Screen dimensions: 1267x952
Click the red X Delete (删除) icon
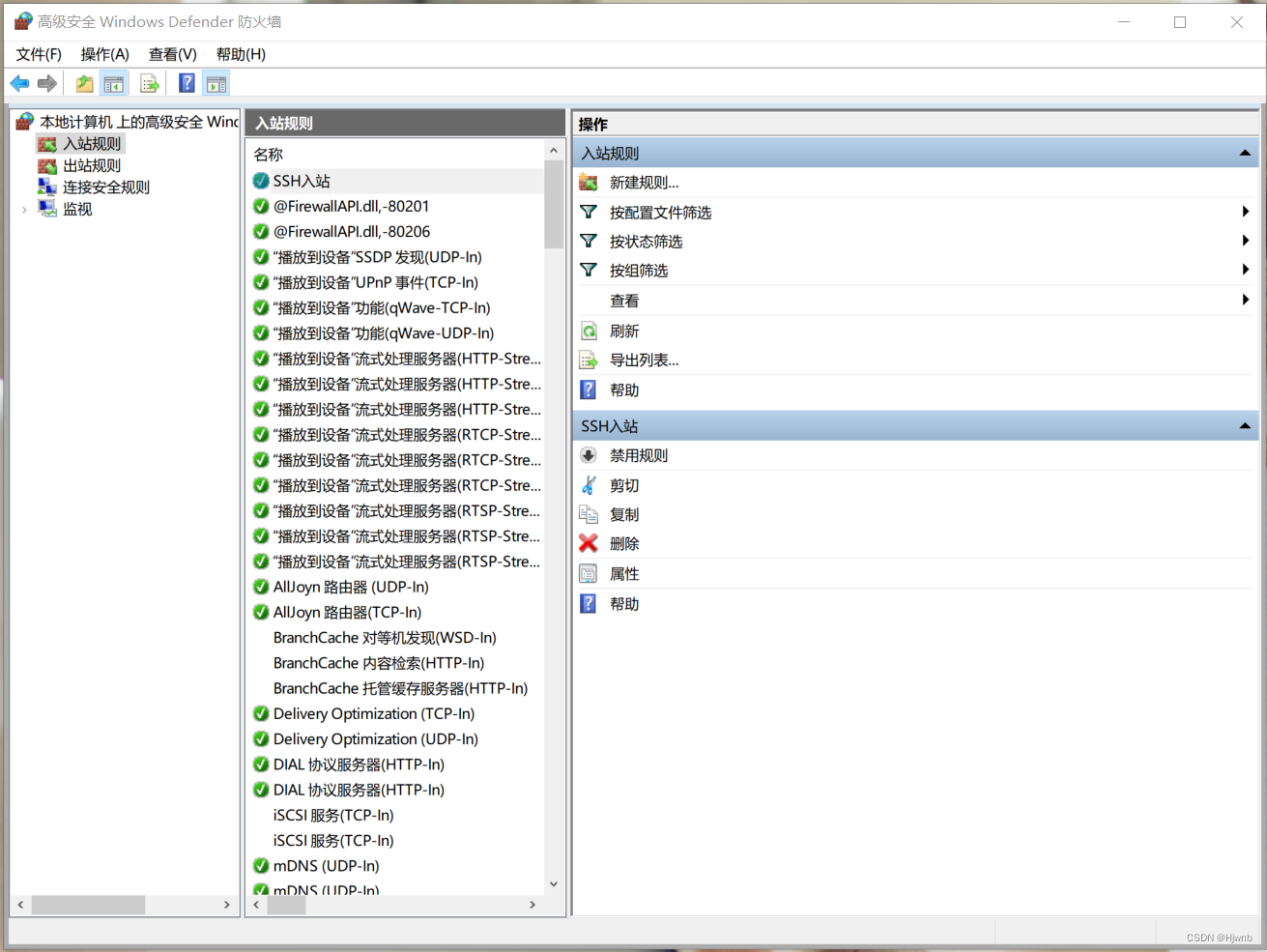[x=589, y=543]
